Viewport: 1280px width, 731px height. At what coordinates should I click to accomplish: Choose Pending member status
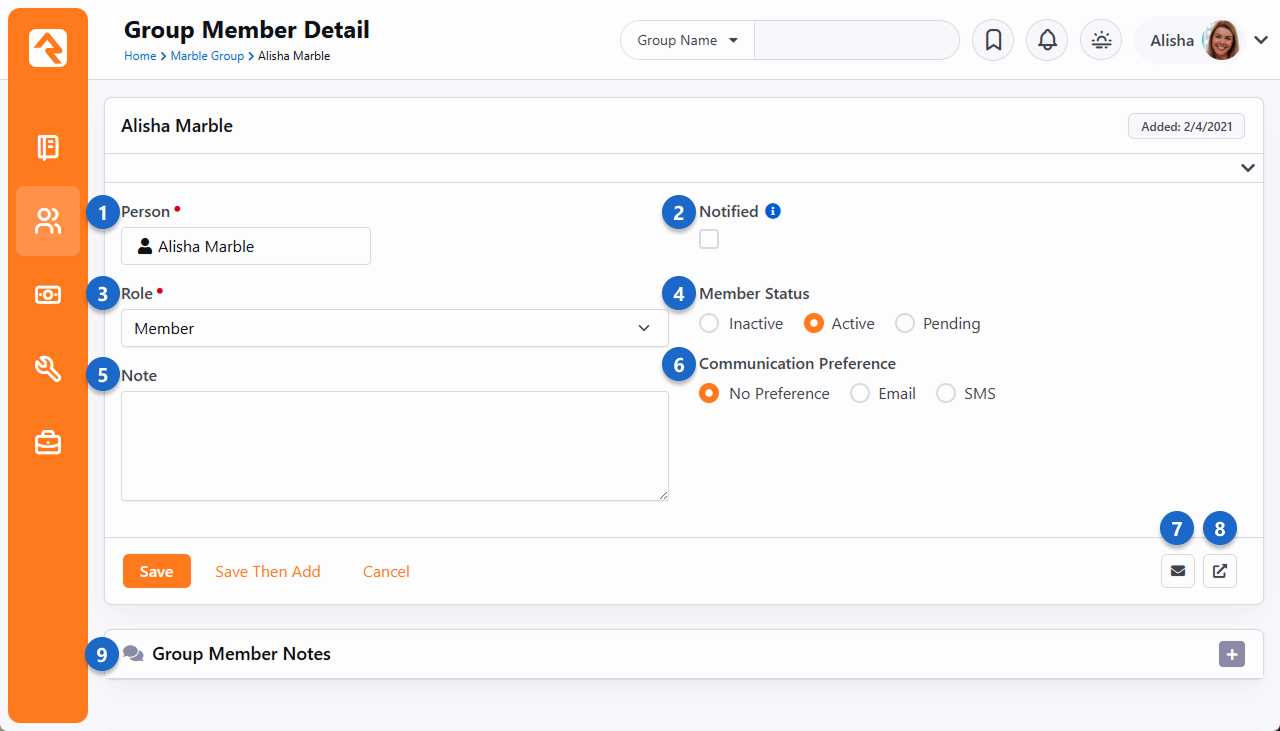[905, 324]
